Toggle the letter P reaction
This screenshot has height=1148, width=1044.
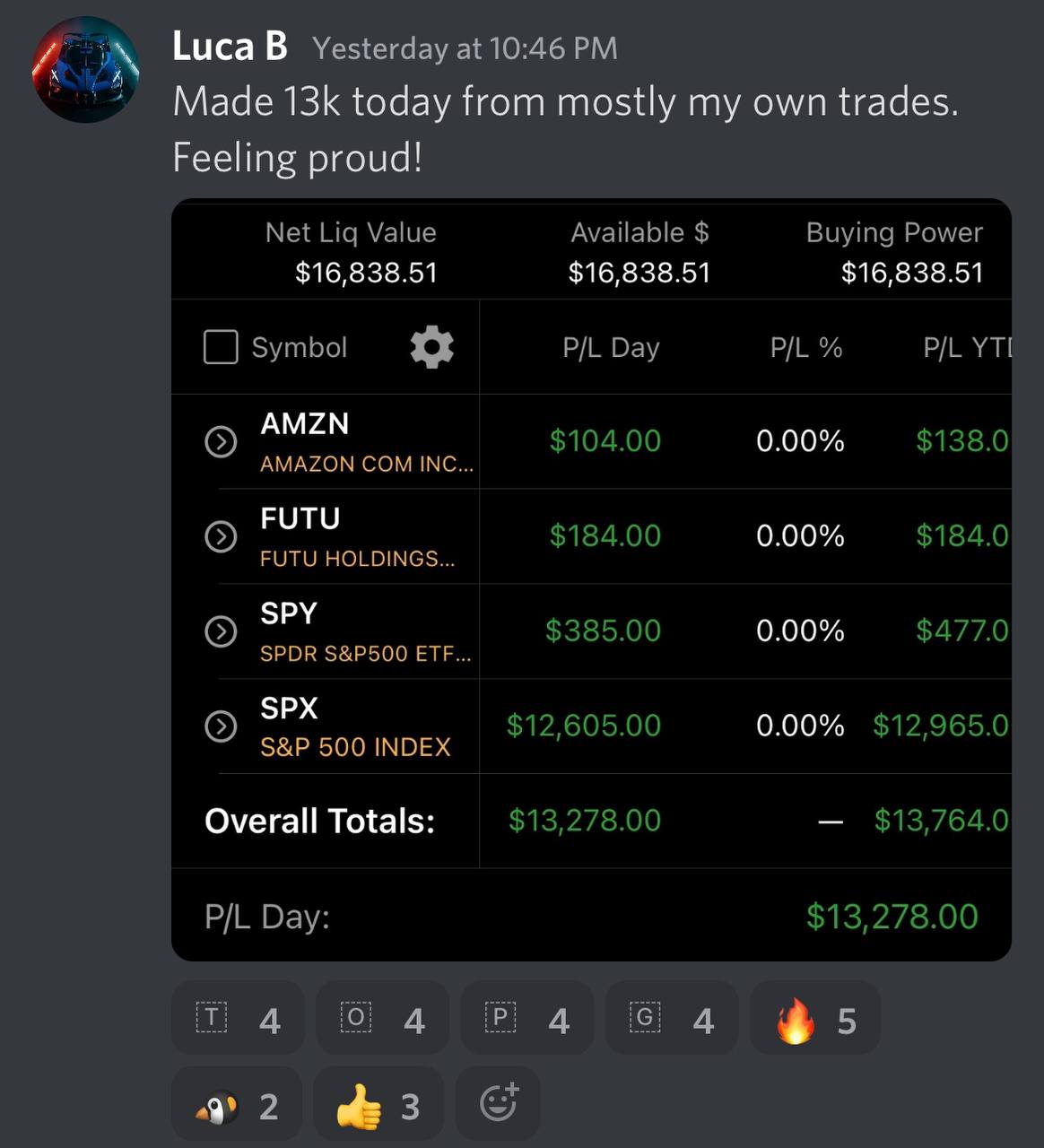coord(526,1018)
